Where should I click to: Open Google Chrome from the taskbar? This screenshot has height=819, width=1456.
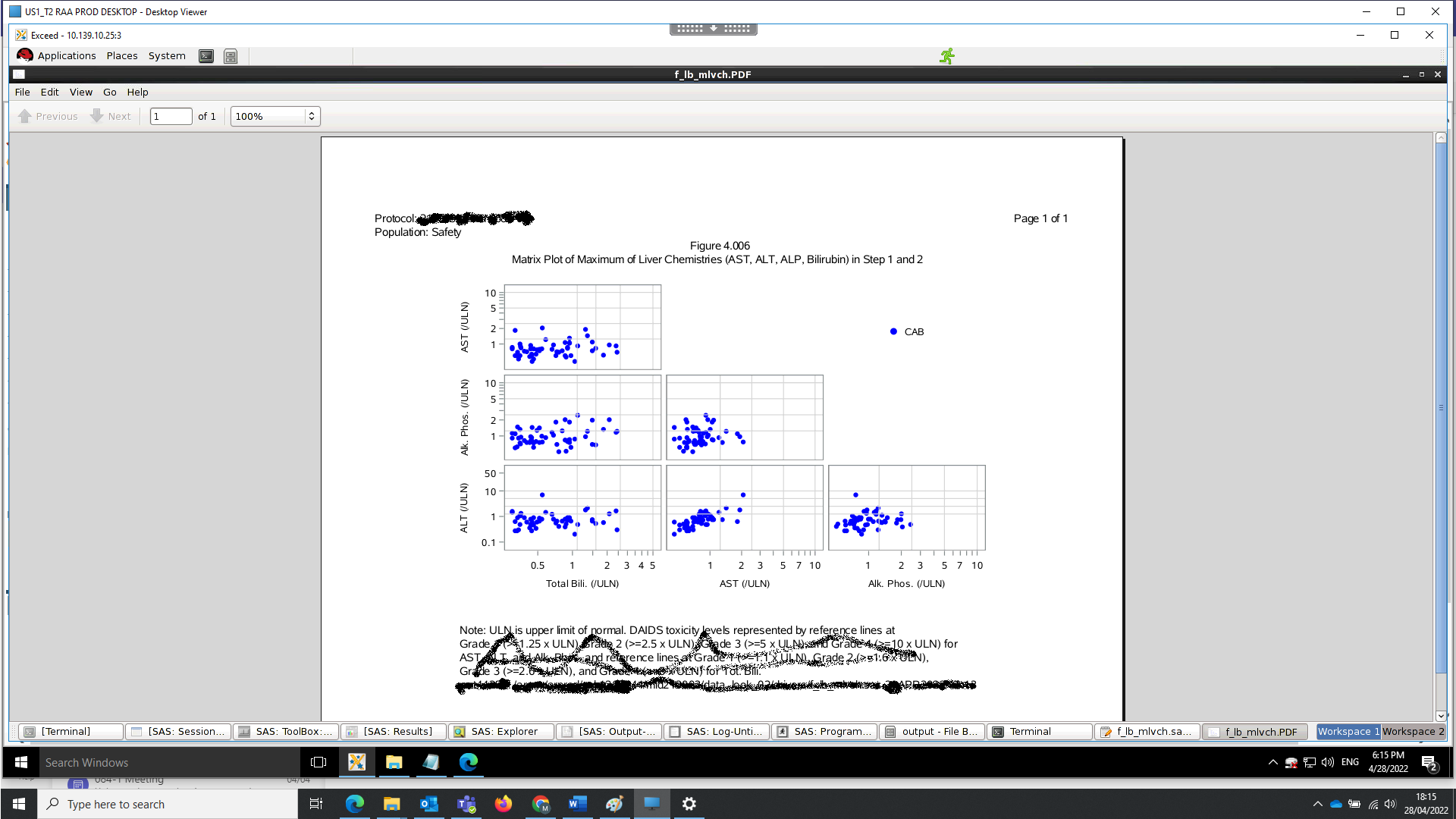[541, 804]
